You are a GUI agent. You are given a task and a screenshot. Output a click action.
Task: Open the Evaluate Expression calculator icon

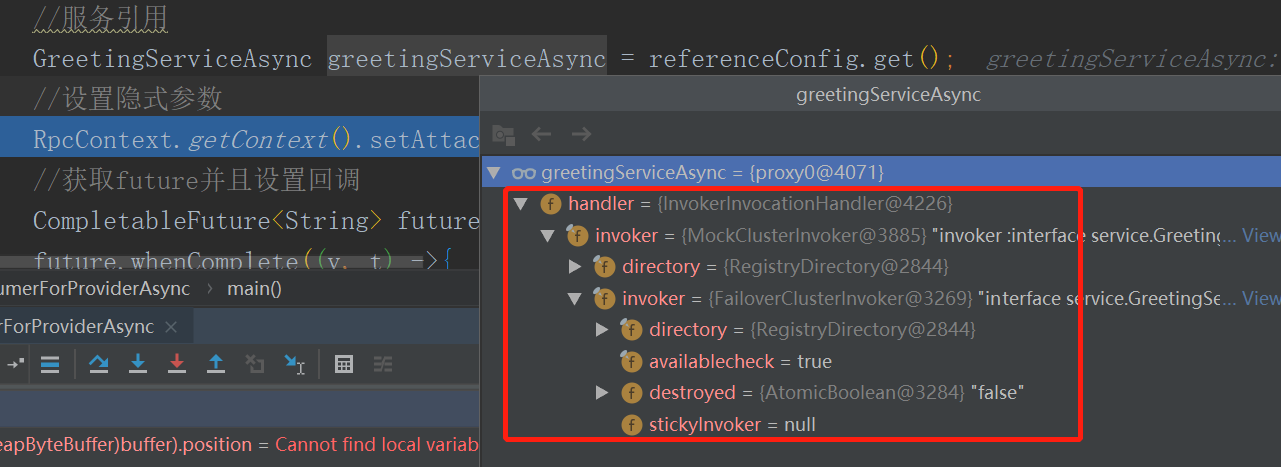pos(343,364)
